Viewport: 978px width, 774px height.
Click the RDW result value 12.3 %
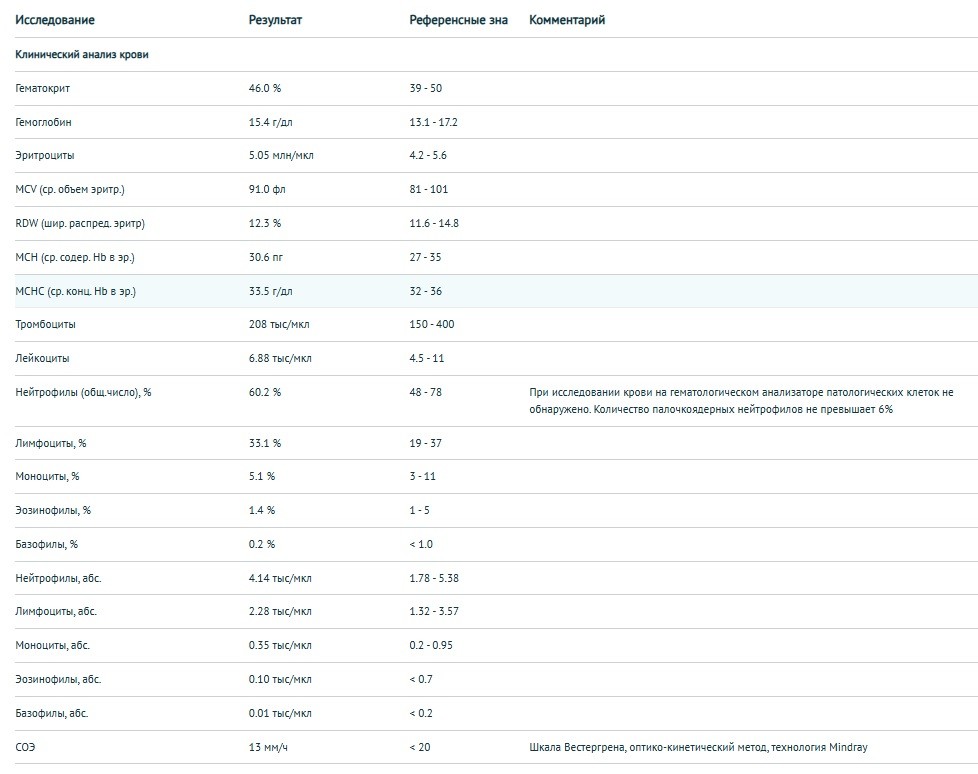coord(265,224)
